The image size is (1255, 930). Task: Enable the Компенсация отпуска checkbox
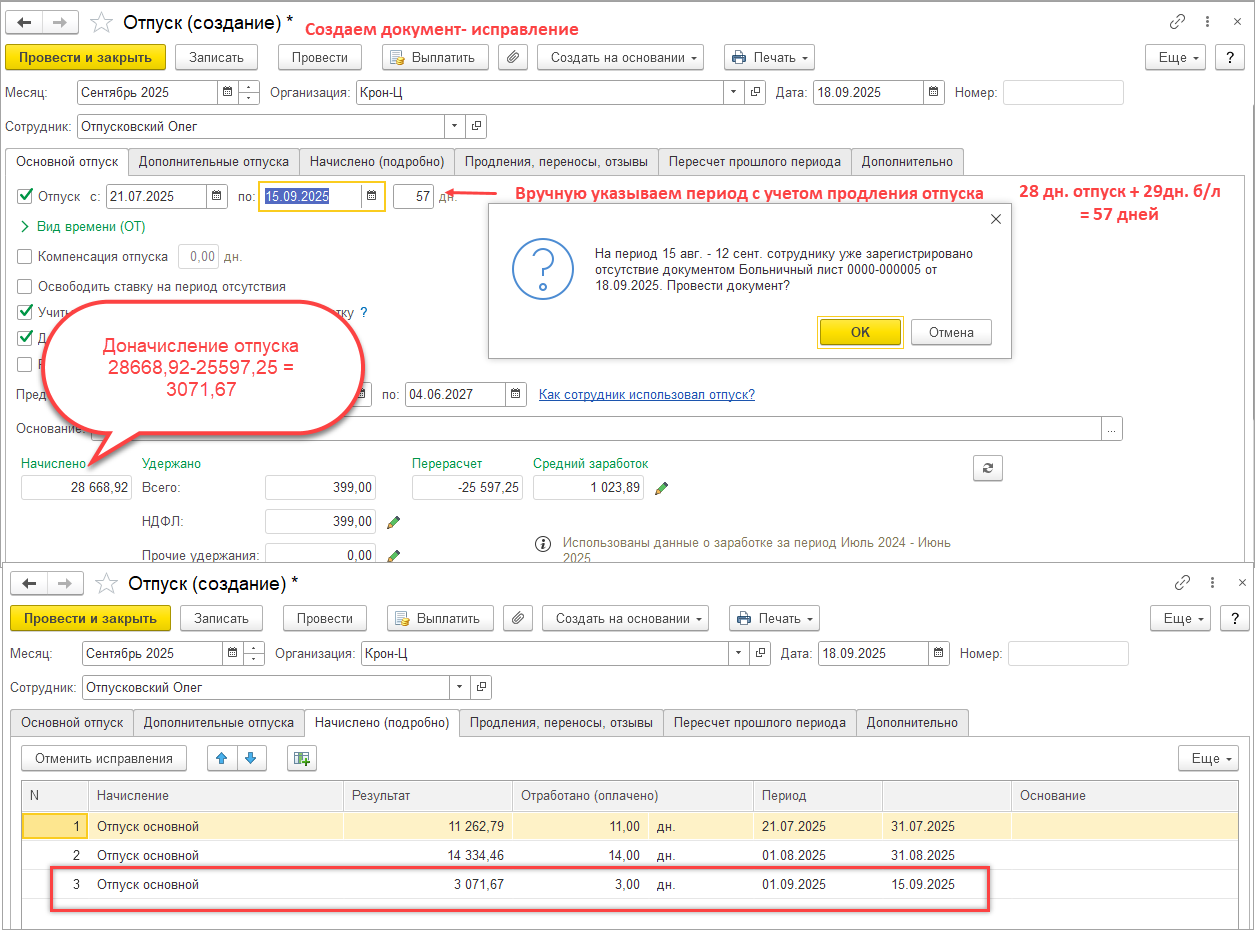pos(25,257)
